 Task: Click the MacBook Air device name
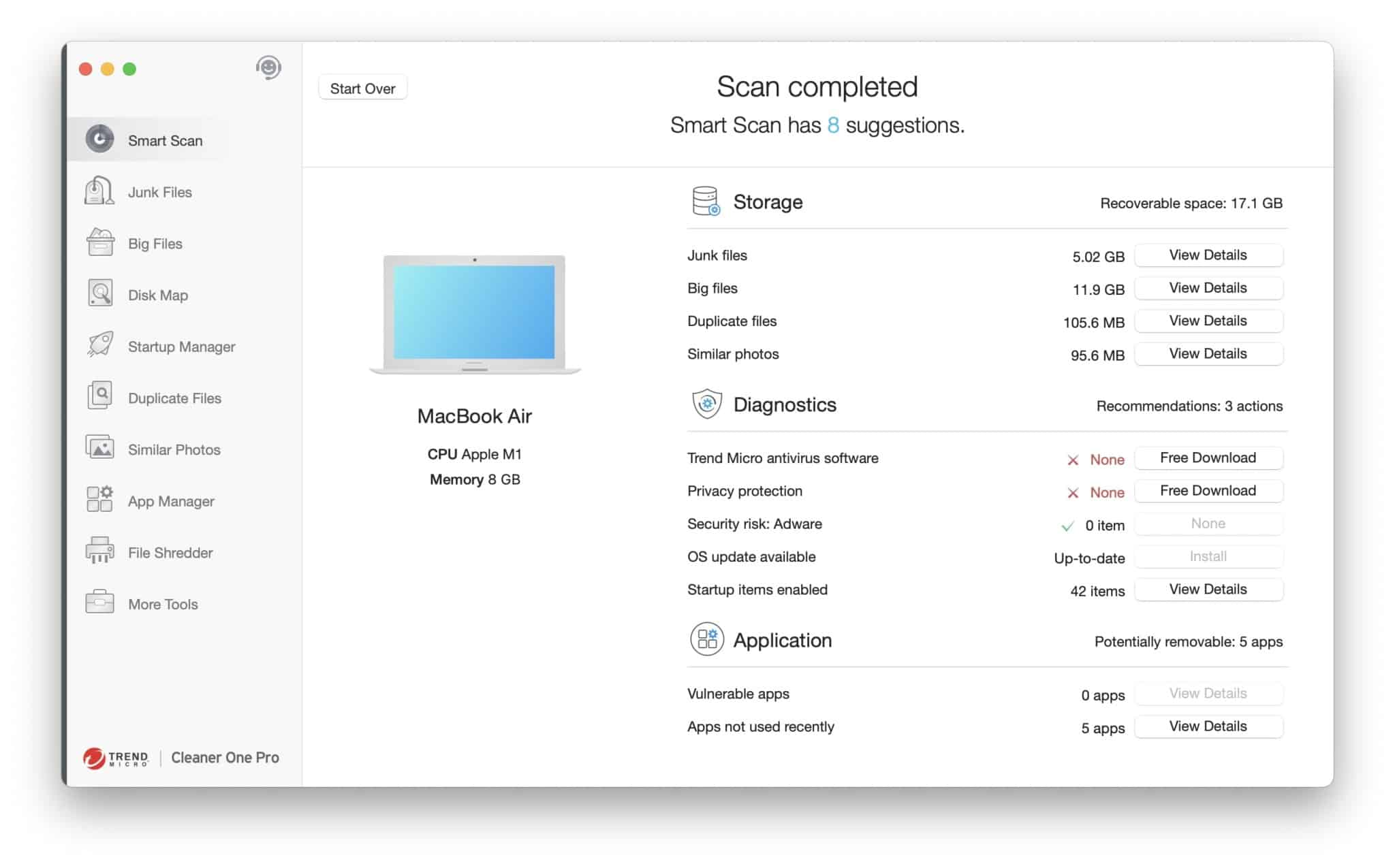pos(475,416)
